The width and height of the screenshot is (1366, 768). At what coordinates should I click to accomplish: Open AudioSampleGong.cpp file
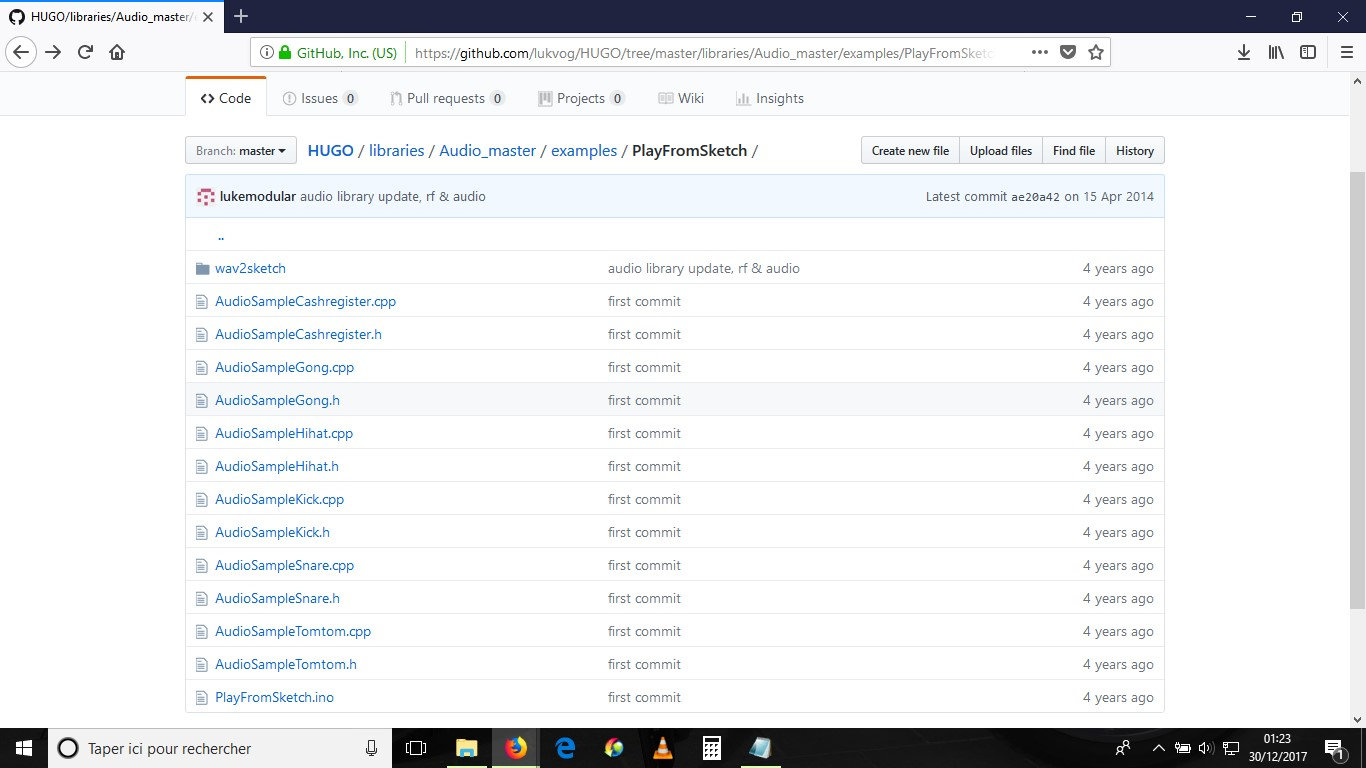(x=284, y=367)
